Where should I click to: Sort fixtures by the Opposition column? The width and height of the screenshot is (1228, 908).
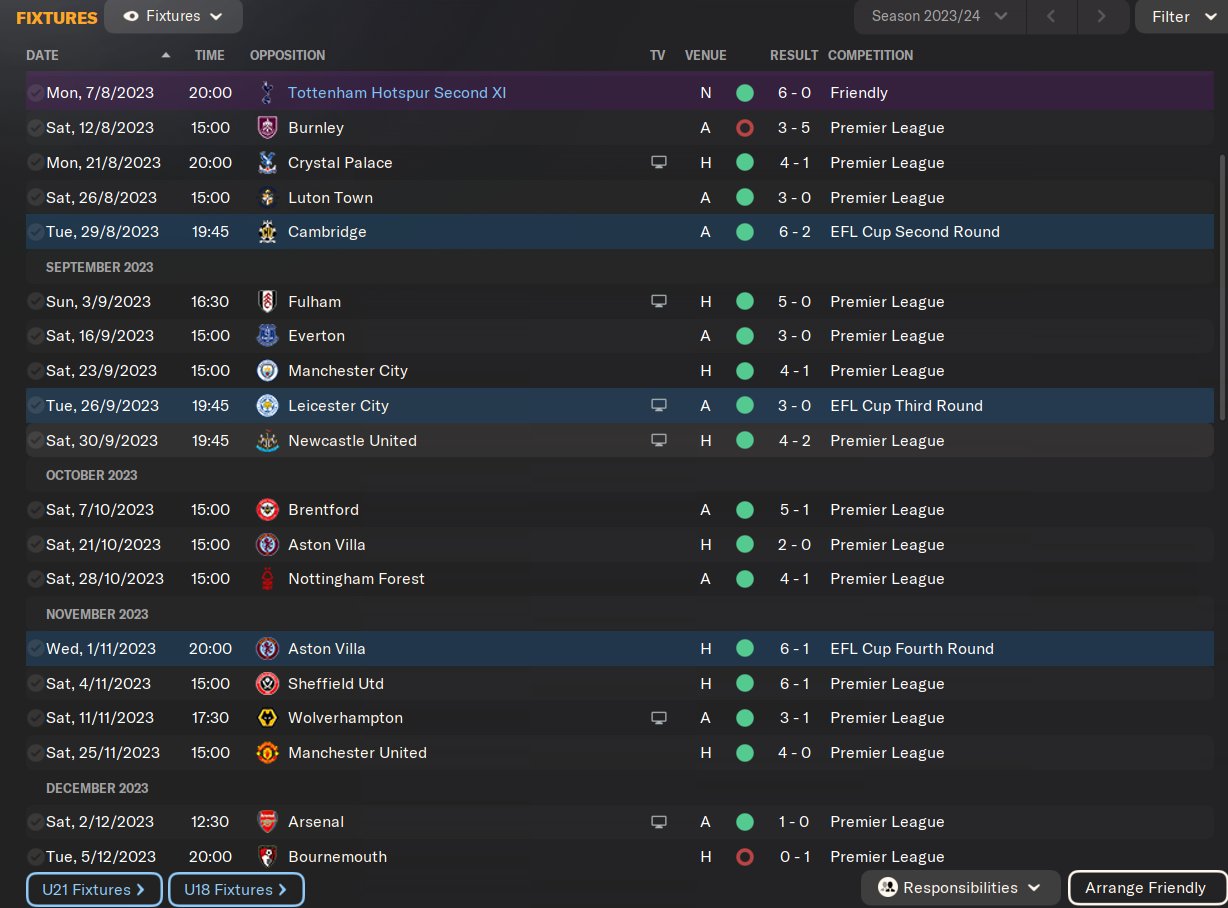(287, 55)
